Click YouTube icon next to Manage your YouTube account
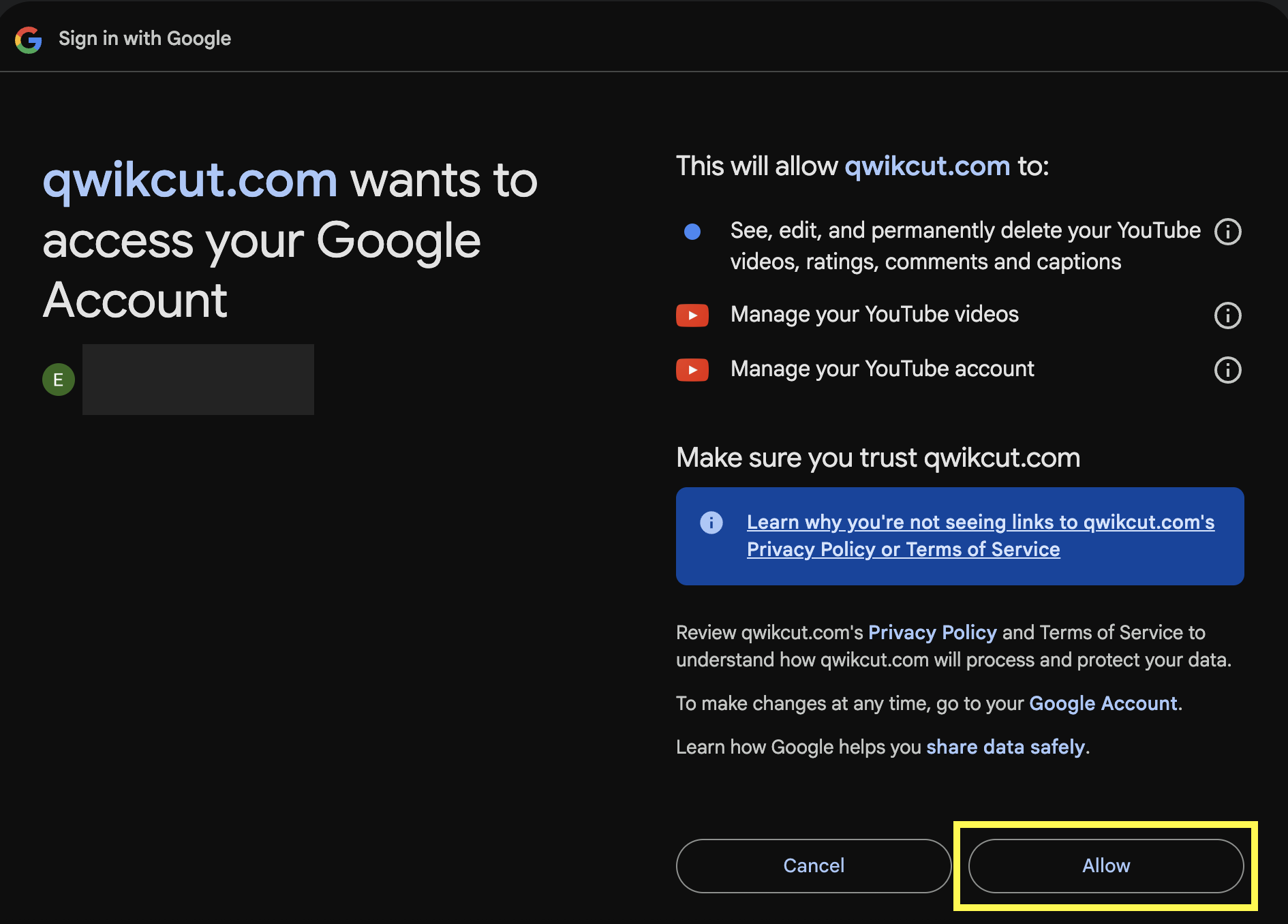The height and width of the screenshot is (924, 1288). tap(692, 370)
